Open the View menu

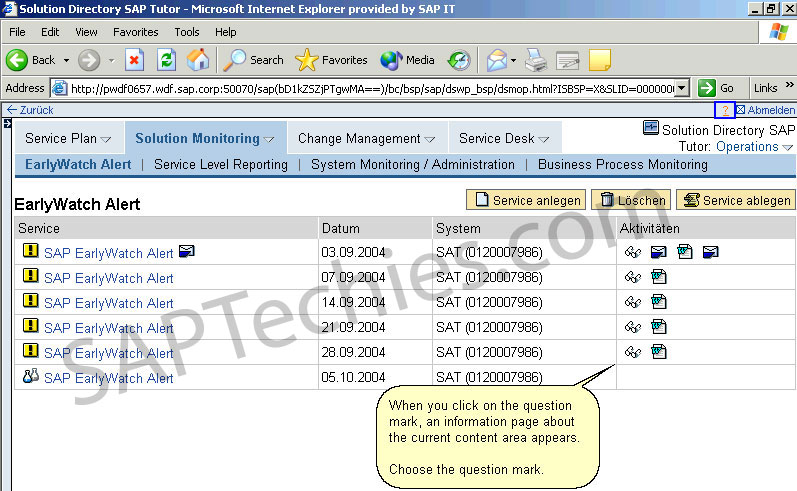(86, 32)
